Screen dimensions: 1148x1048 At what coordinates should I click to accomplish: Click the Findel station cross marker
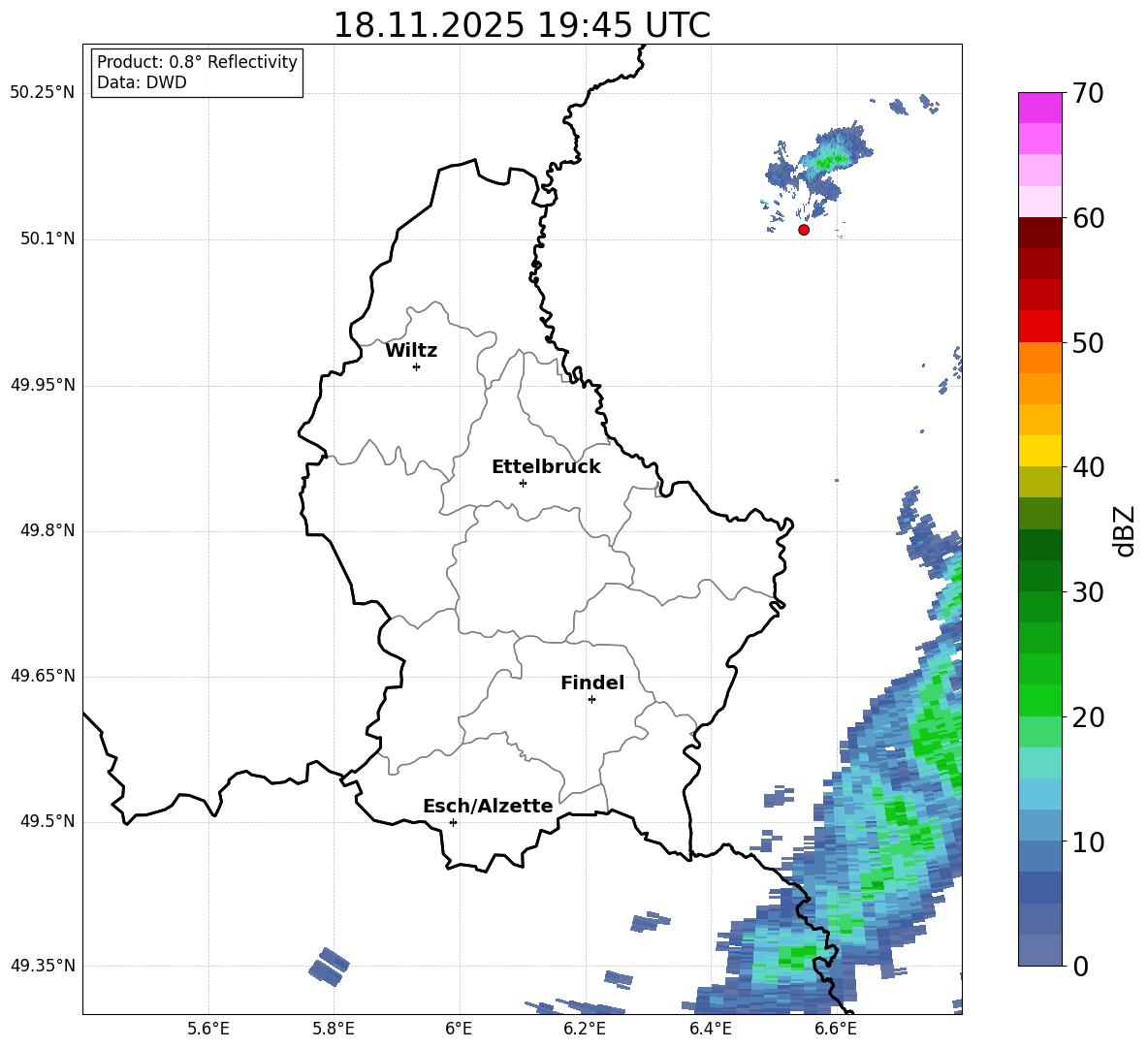(591, 700)
